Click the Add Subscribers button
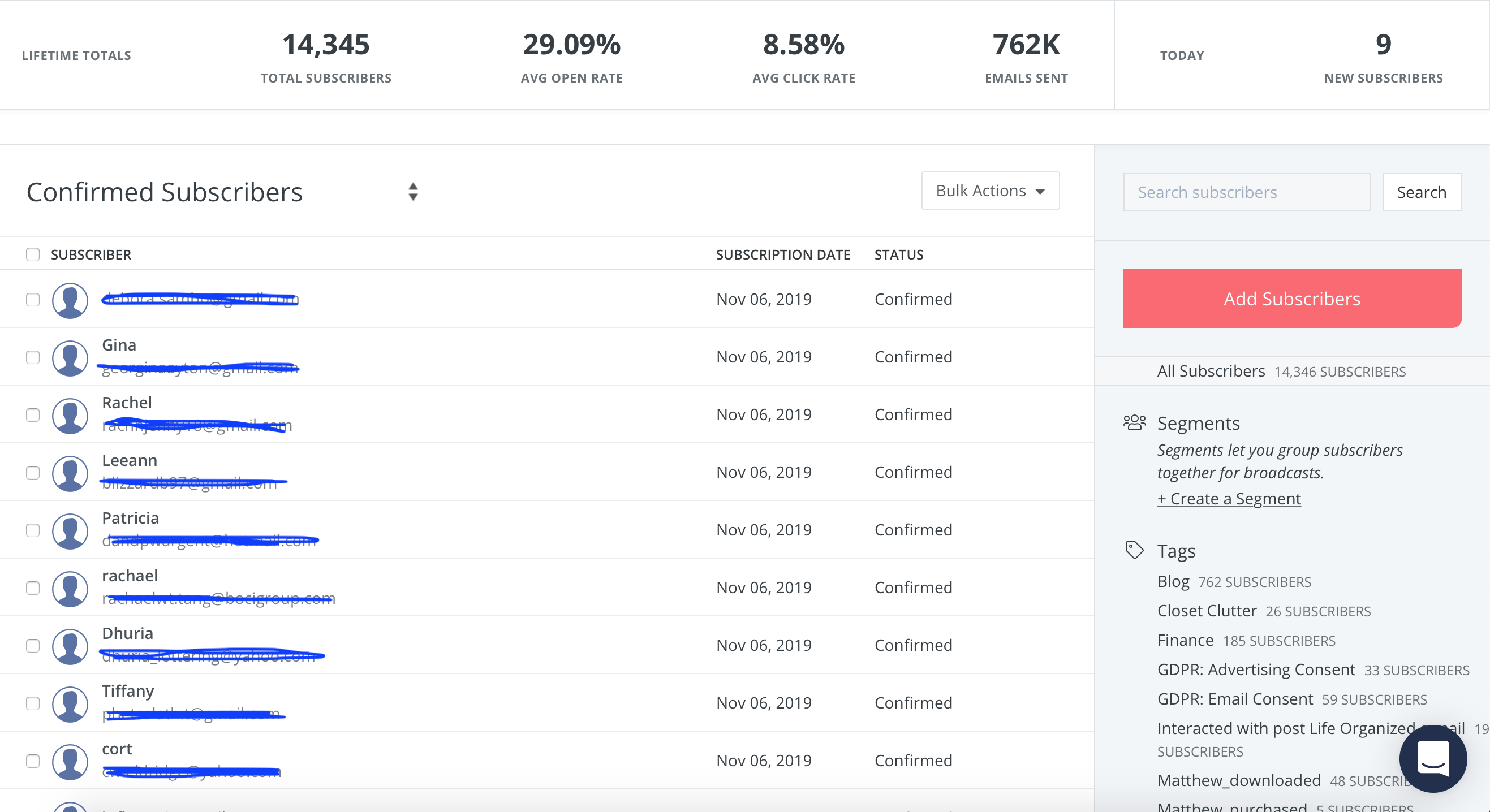The width and height of the screenshot is (1490, 812). pyautogui.click(x=1292, y=299)
